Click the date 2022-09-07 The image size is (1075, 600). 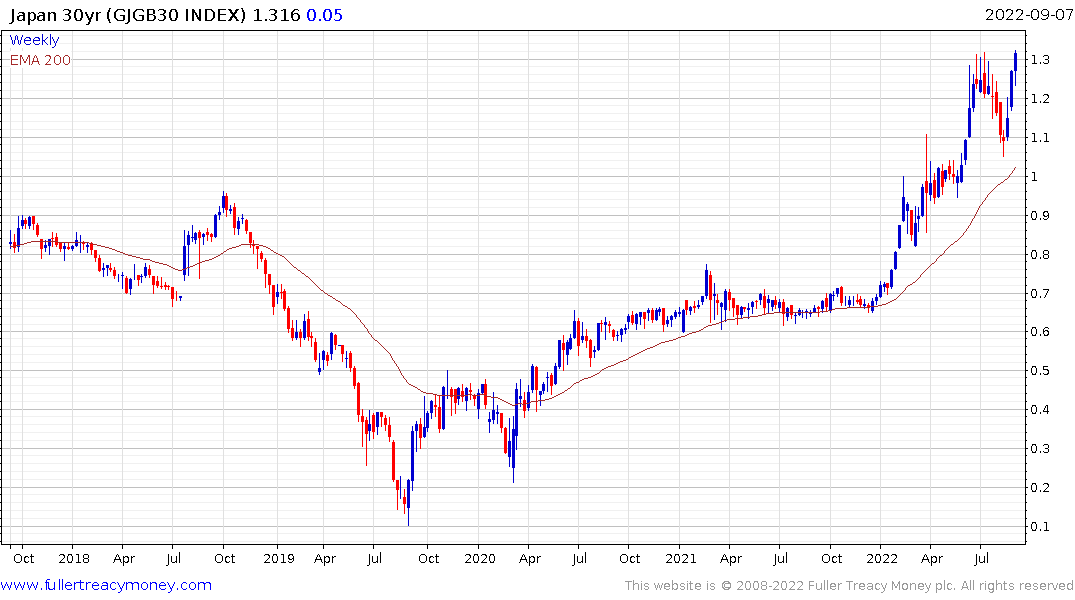pyautogui.click(x=1028, y=14)
